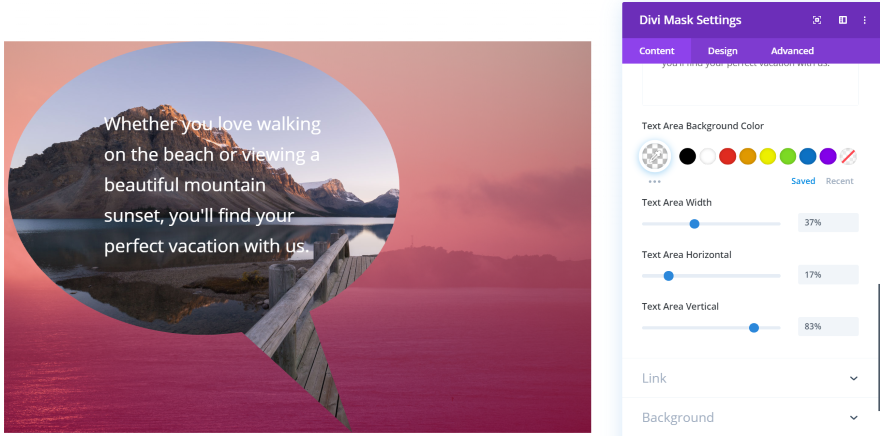Screen dimensions: 880x436
Task: Open the Content tab
Action: tap(657, 51)
